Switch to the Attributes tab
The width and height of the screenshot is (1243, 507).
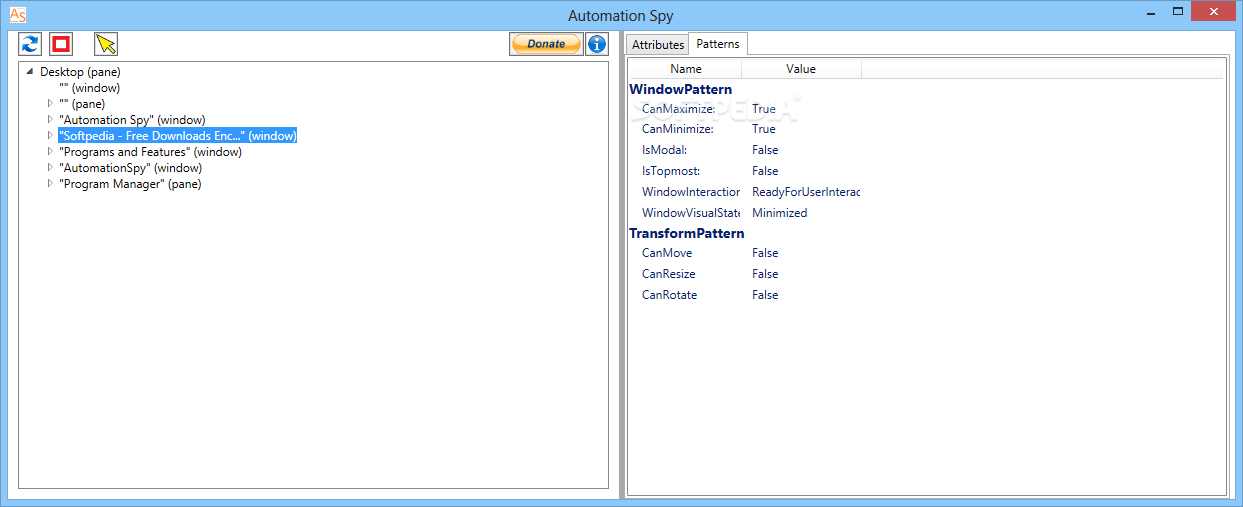[x=658, y=45]
